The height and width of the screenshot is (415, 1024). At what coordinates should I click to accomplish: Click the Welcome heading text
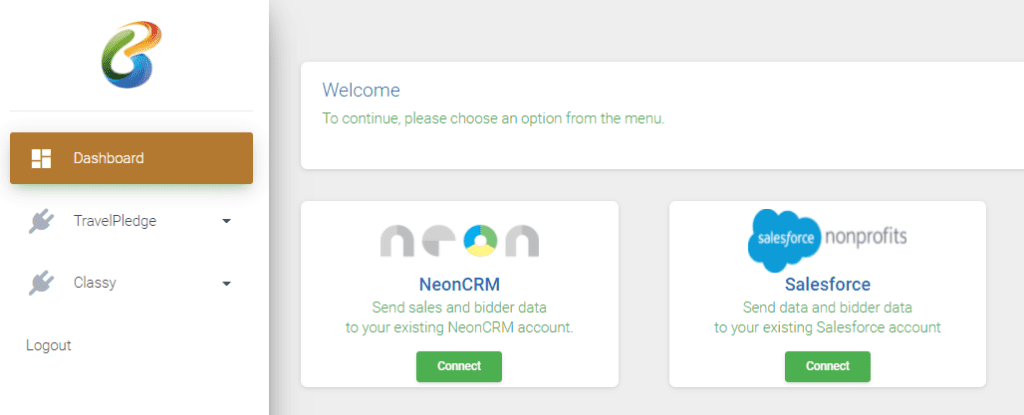coord(361,90)
